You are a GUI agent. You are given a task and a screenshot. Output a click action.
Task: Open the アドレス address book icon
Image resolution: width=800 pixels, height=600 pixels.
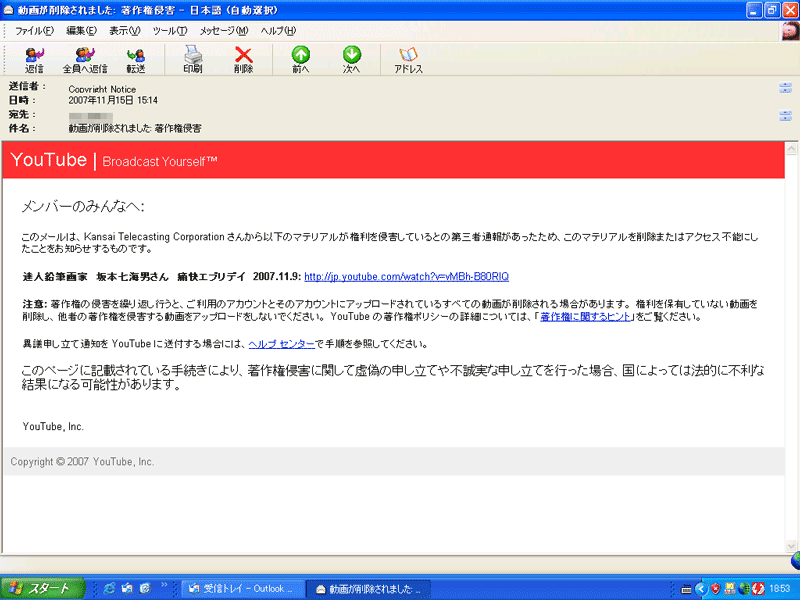[x=408, y=60]
